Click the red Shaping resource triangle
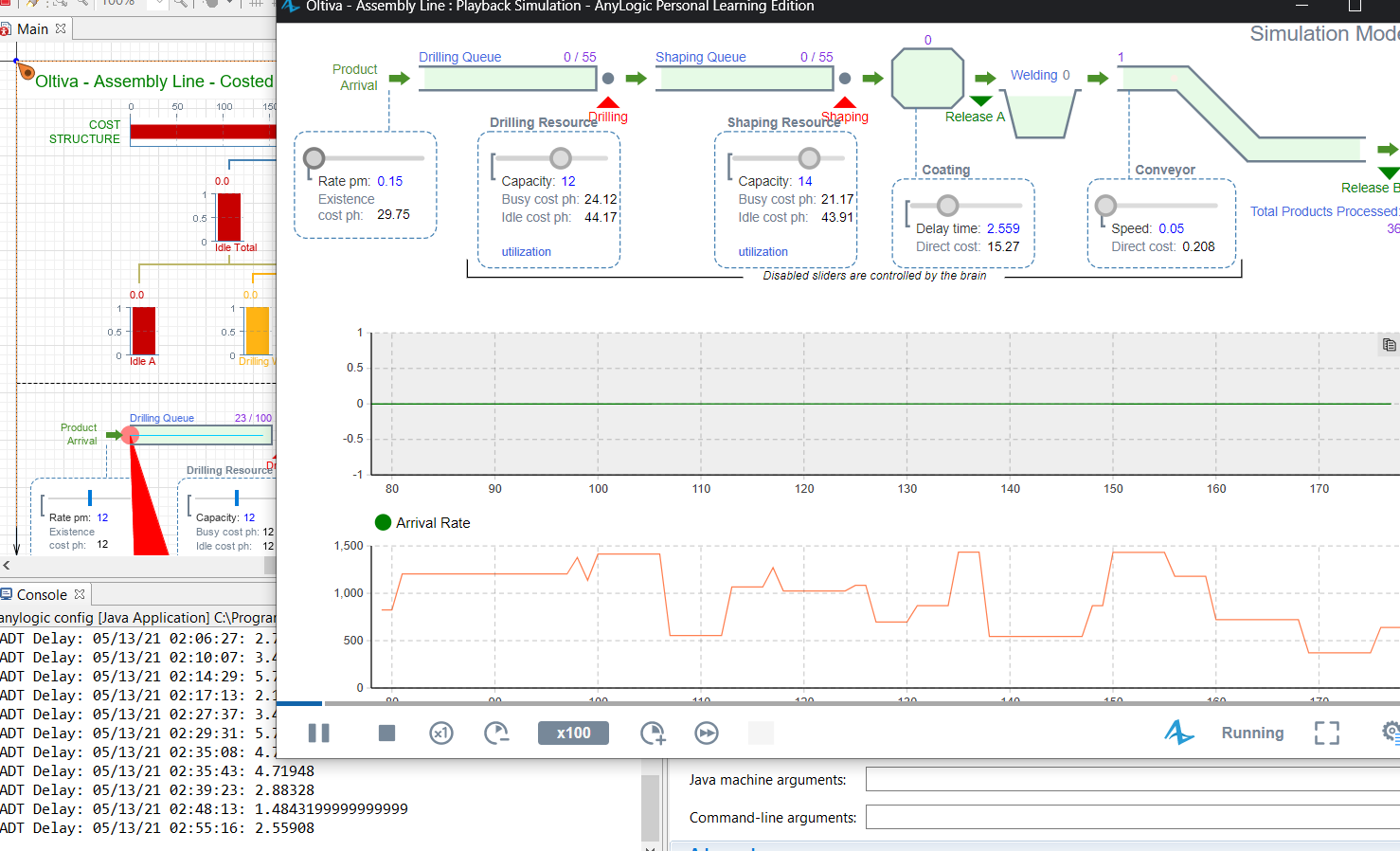The width and height of the screenshot is (1400, 851). tap(845, 102)
